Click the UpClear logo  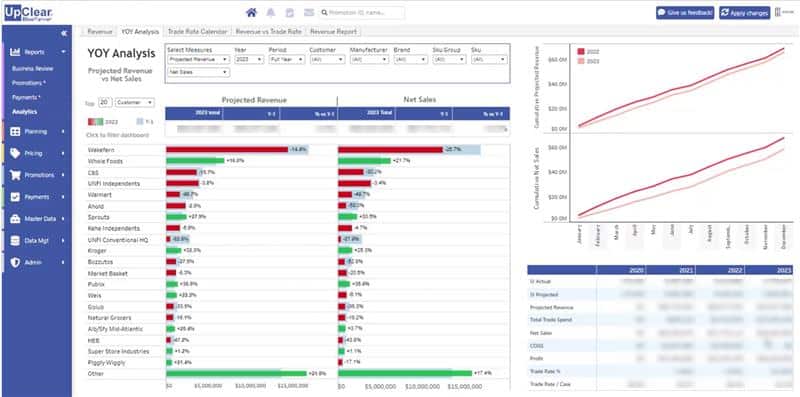[x=28, y=13]
